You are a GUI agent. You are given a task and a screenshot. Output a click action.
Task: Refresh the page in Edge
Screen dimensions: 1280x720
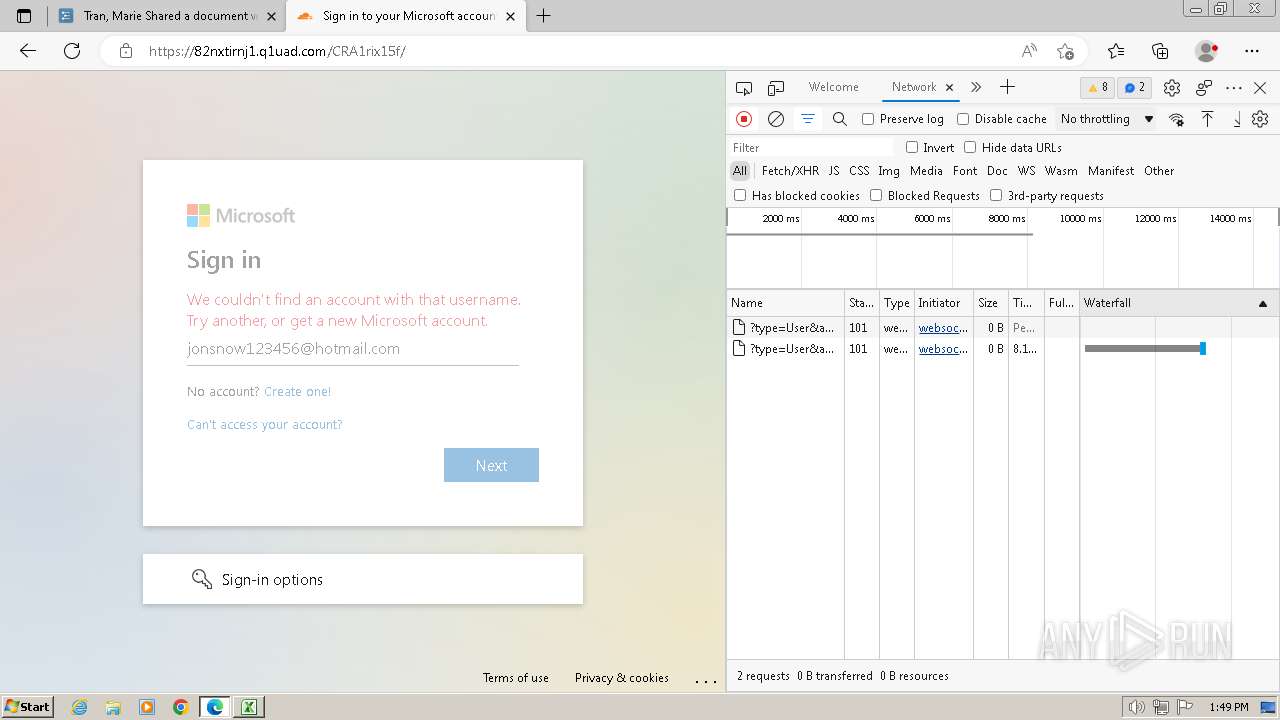click(72, 51)
